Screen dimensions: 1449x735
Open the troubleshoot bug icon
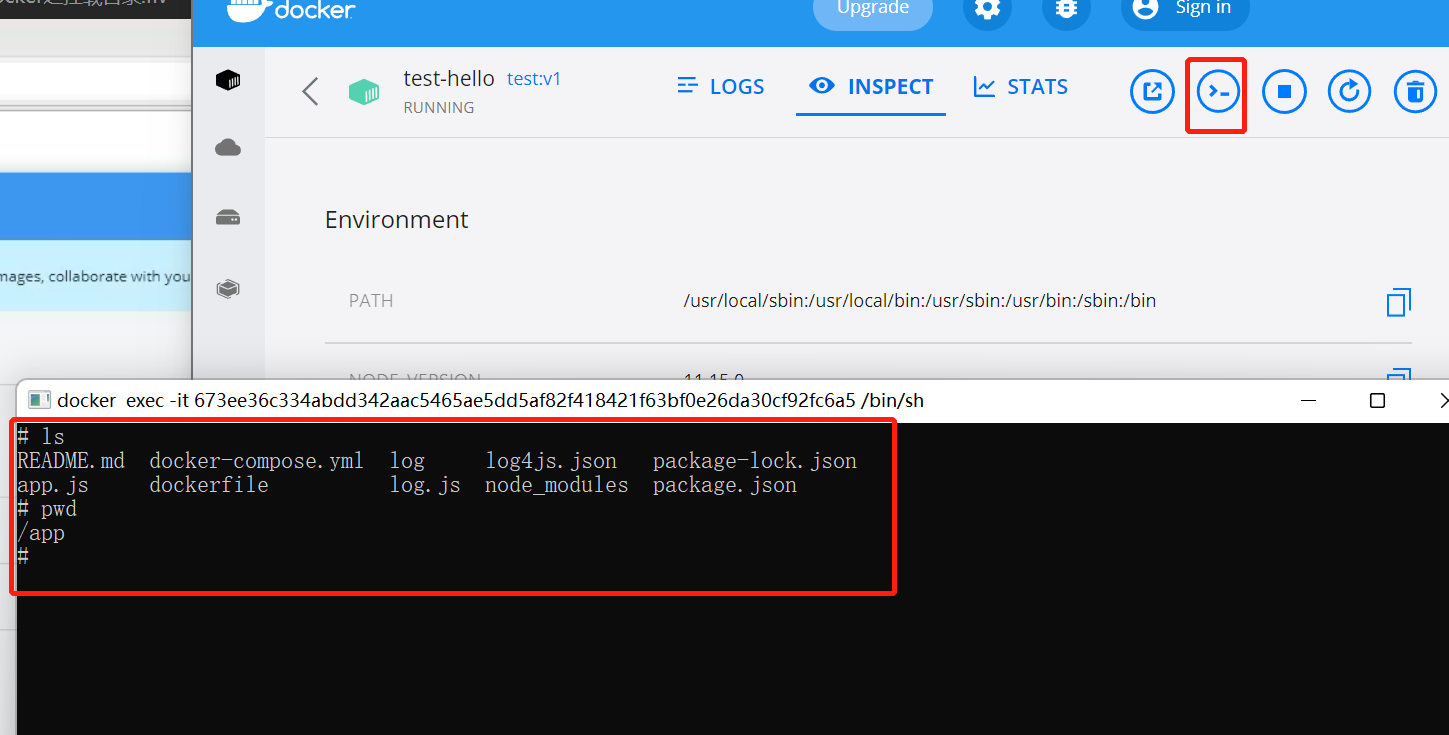point(1066,9)
